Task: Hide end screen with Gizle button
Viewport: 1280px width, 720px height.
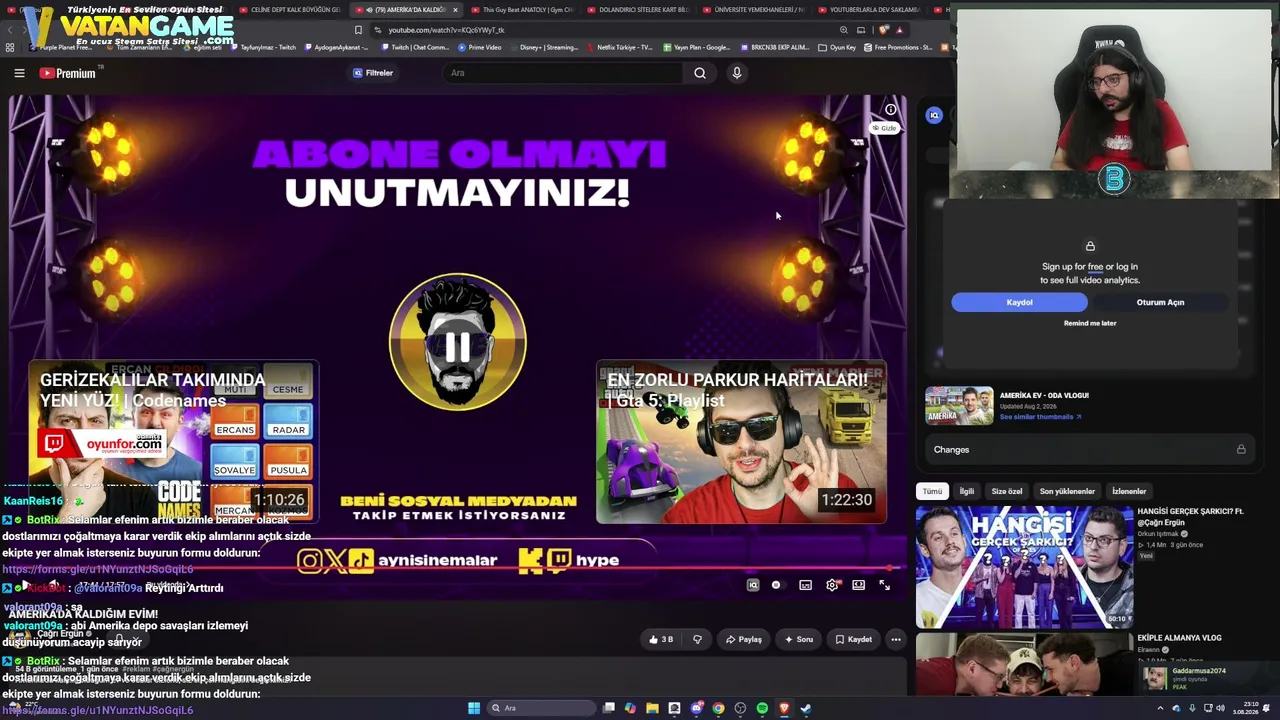Action: 884,128
